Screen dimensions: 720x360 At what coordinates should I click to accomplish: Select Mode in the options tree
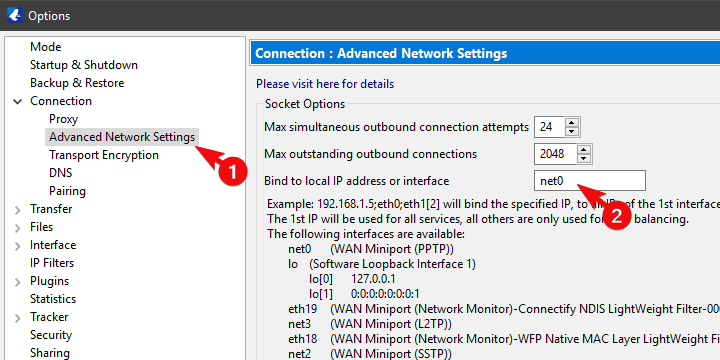[45, 47]
